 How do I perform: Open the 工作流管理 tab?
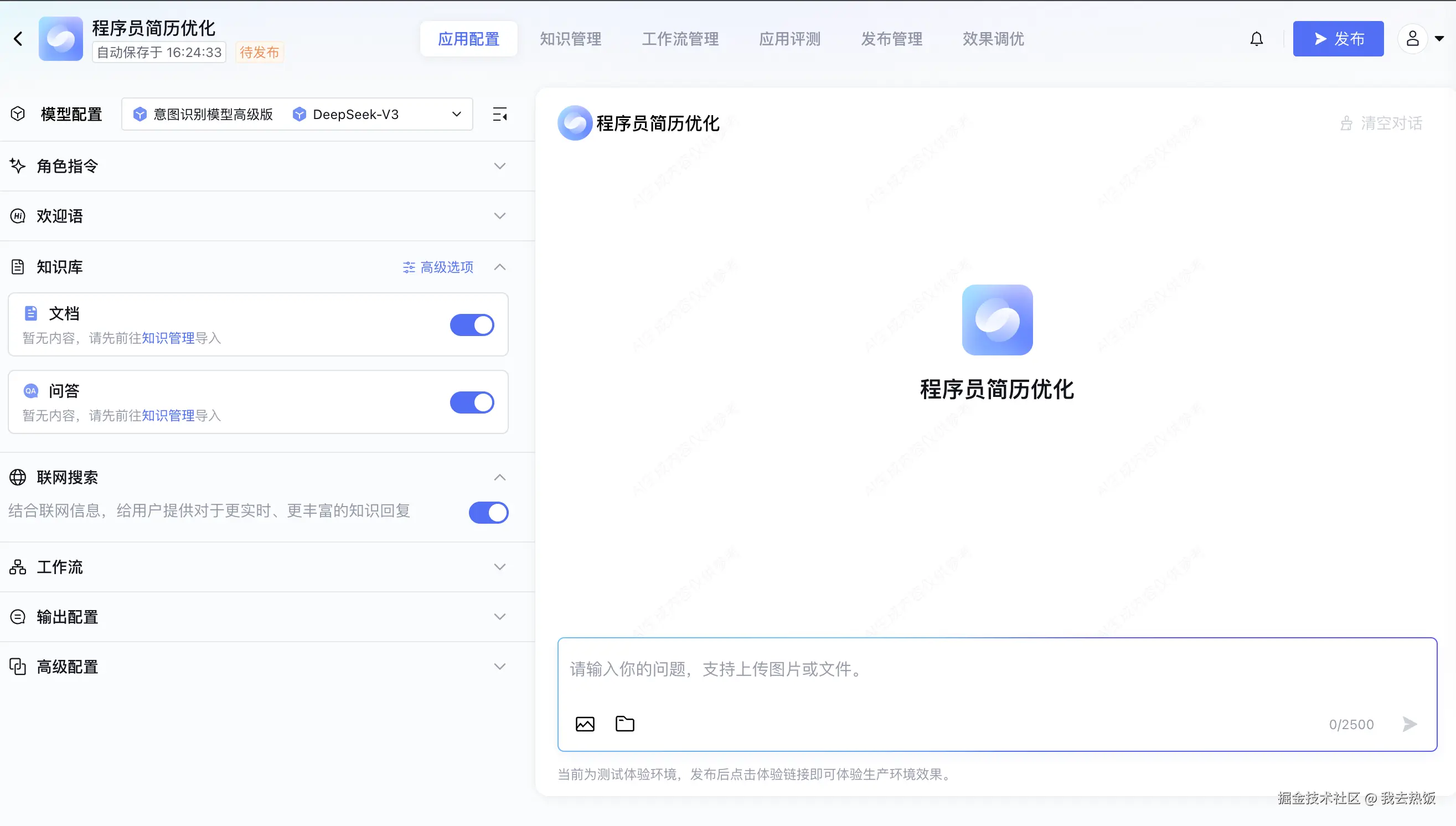(x=680, y=39)
